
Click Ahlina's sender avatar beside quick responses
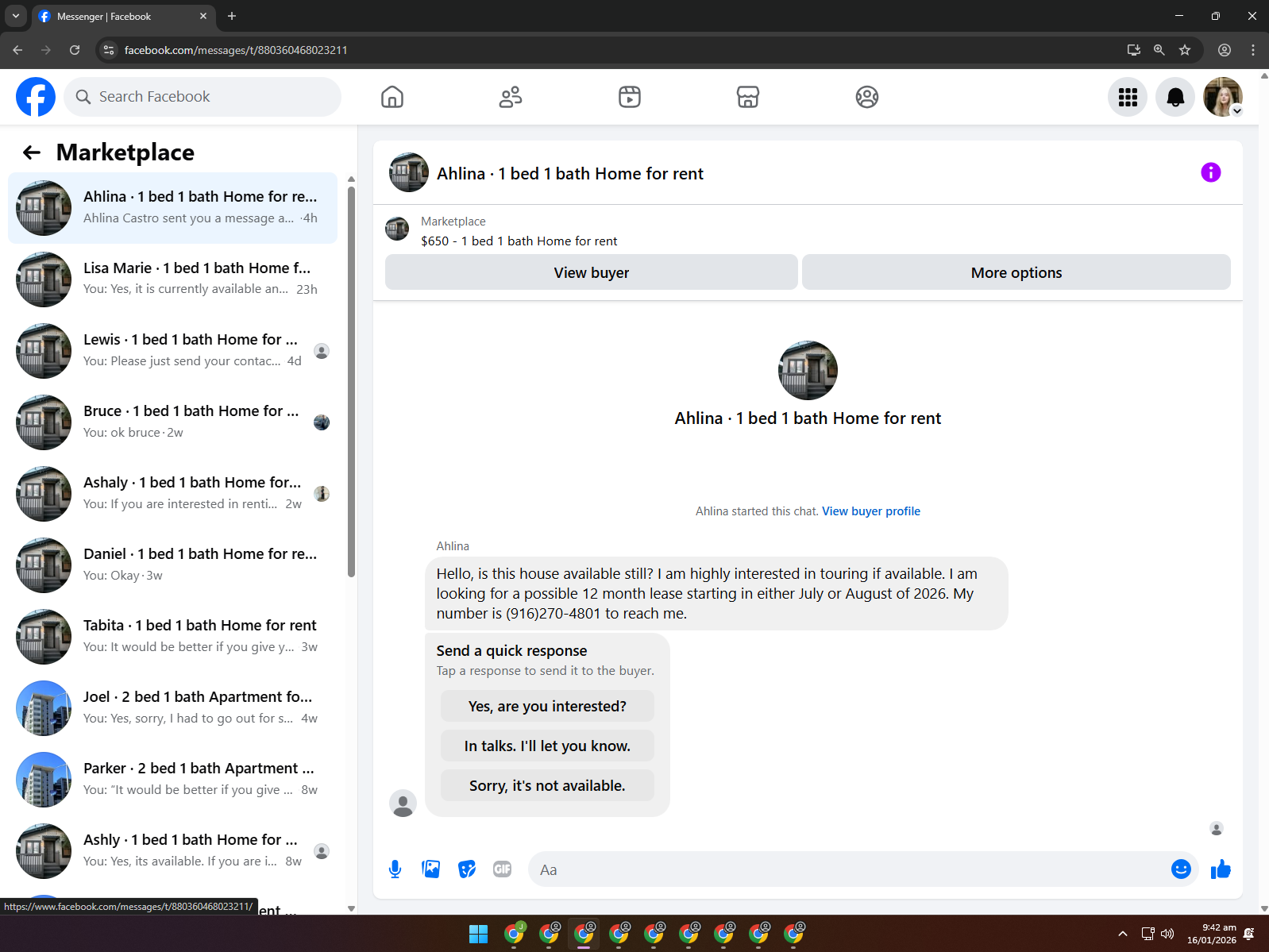pos(403,803)
